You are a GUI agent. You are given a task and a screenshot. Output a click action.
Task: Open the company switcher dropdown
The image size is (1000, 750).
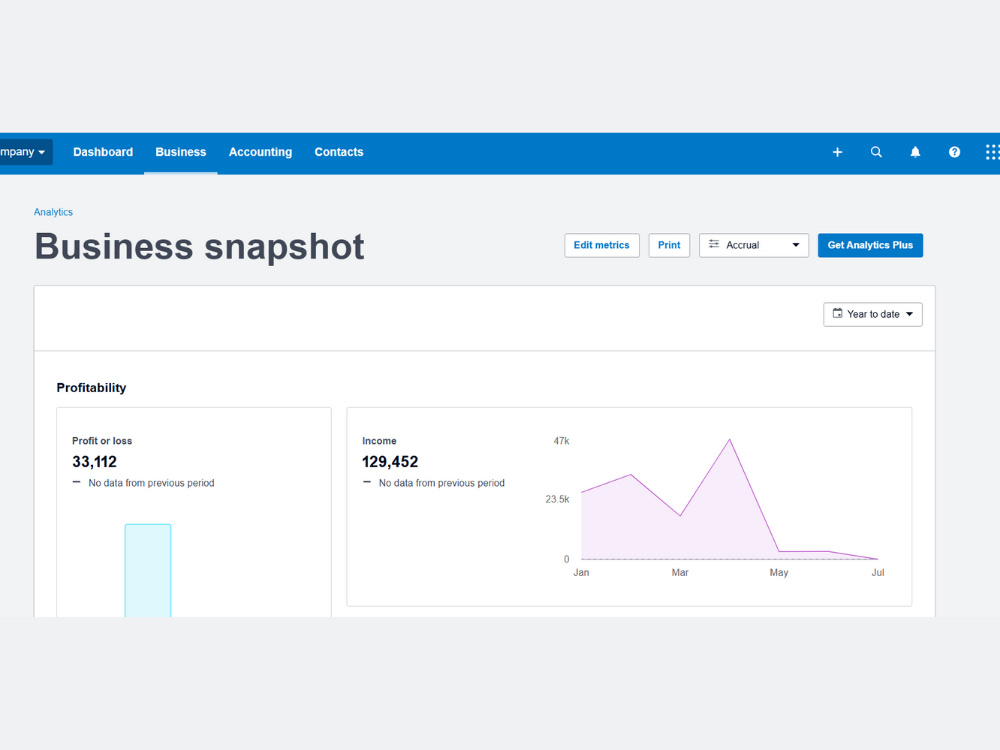(25, 152)
